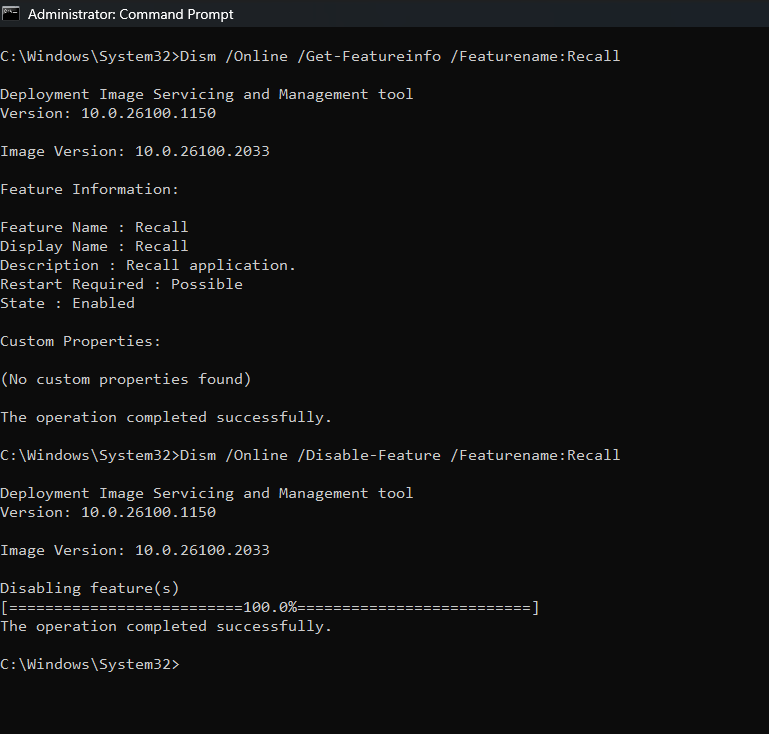Click /Featurename:Recall in the Disable-Feature command
Screen dimensions: 769x734
click(x=535, y=455)
